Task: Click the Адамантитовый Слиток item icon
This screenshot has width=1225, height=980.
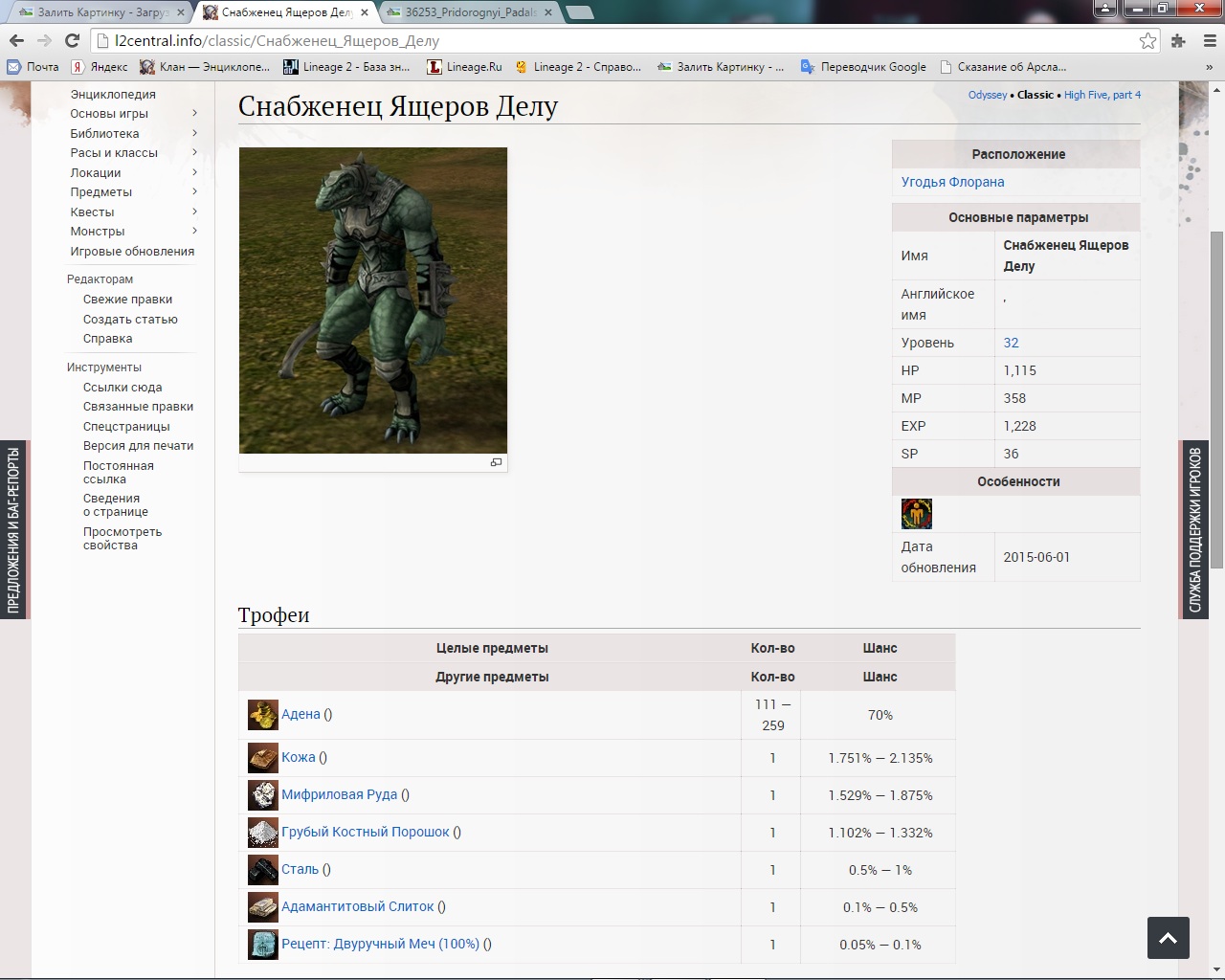Action: 263,906
